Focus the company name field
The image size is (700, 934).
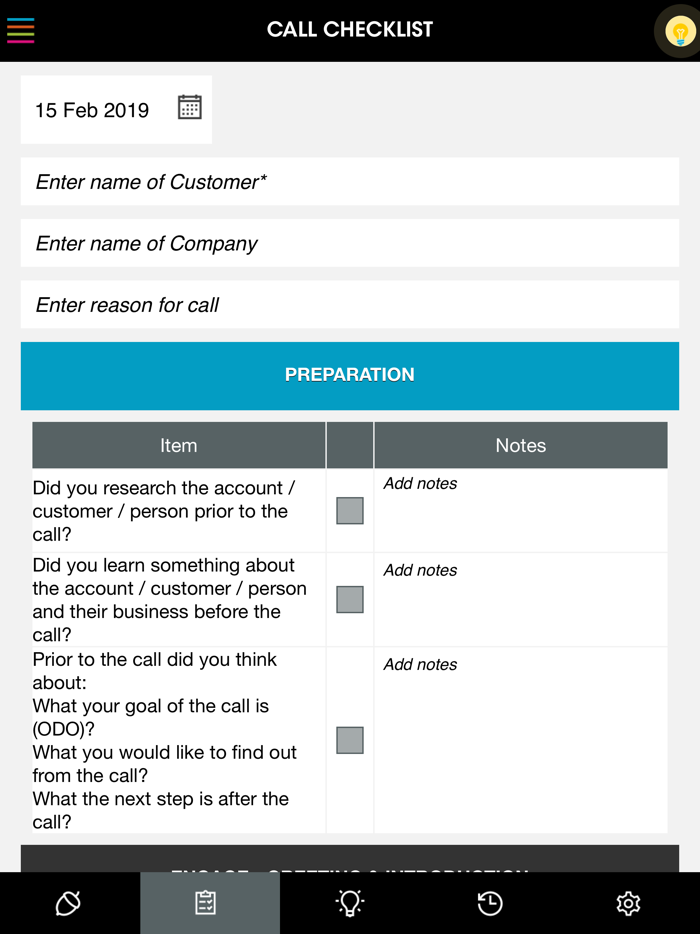pos(350,243)
